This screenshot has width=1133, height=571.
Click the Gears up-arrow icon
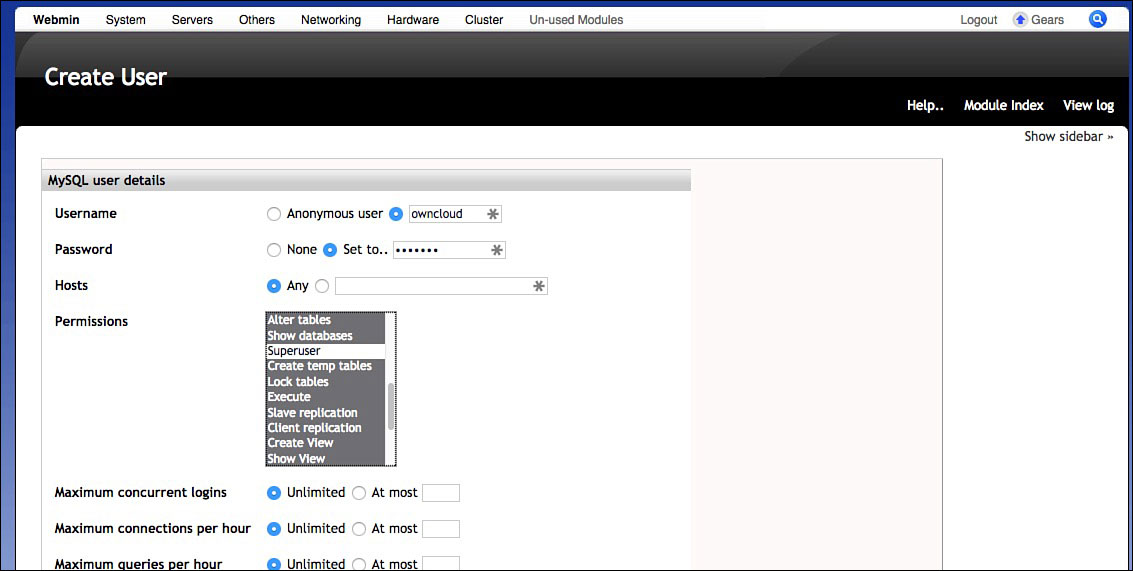(1020, 20)
